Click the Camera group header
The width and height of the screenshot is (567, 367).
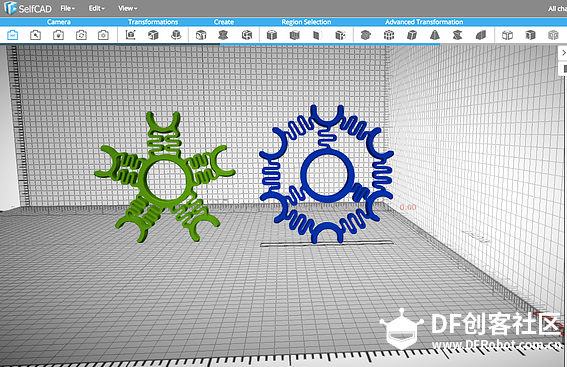tap(58, 22)
